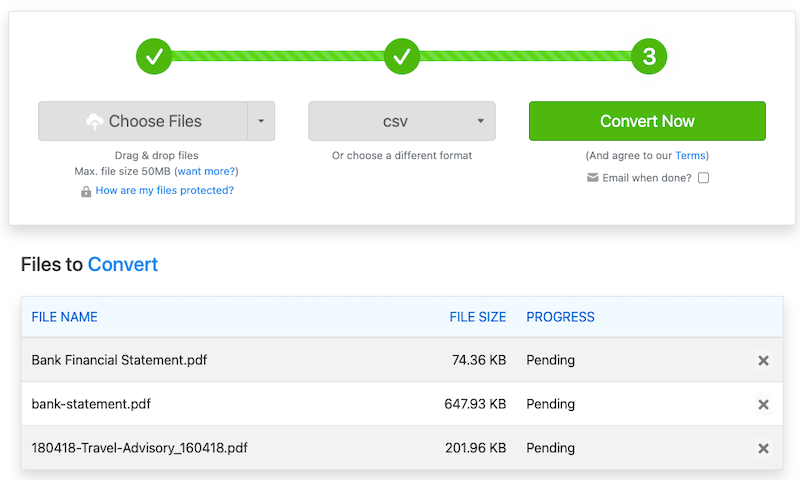Click the Choose Files button
Viewport: 800px width, 480px height.
tap(143, 121)
